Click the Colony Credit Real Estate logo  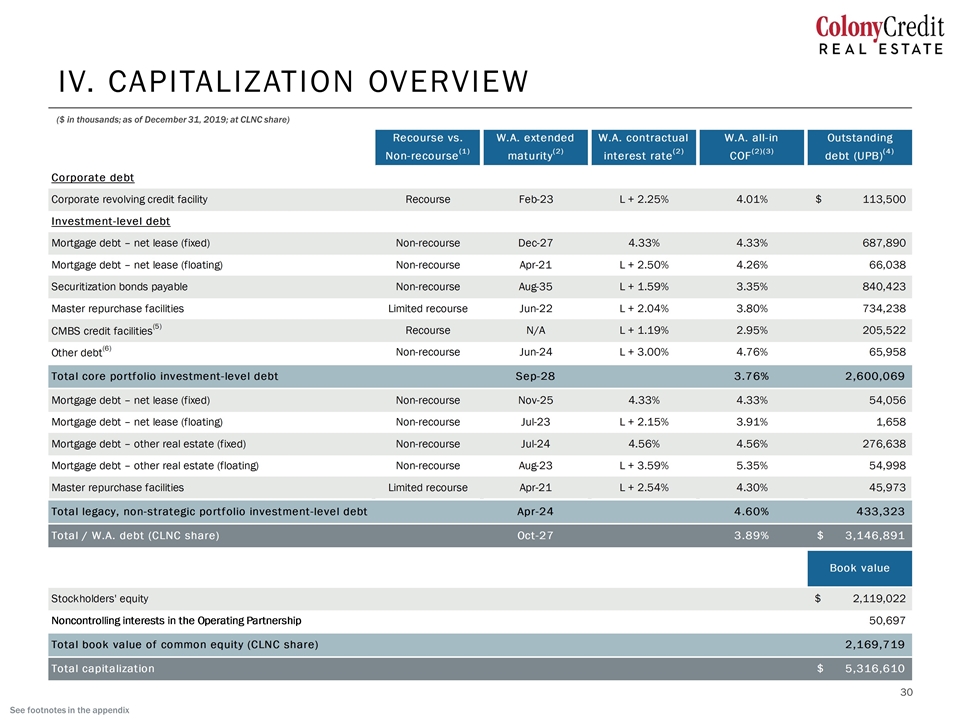click(880, 36)
